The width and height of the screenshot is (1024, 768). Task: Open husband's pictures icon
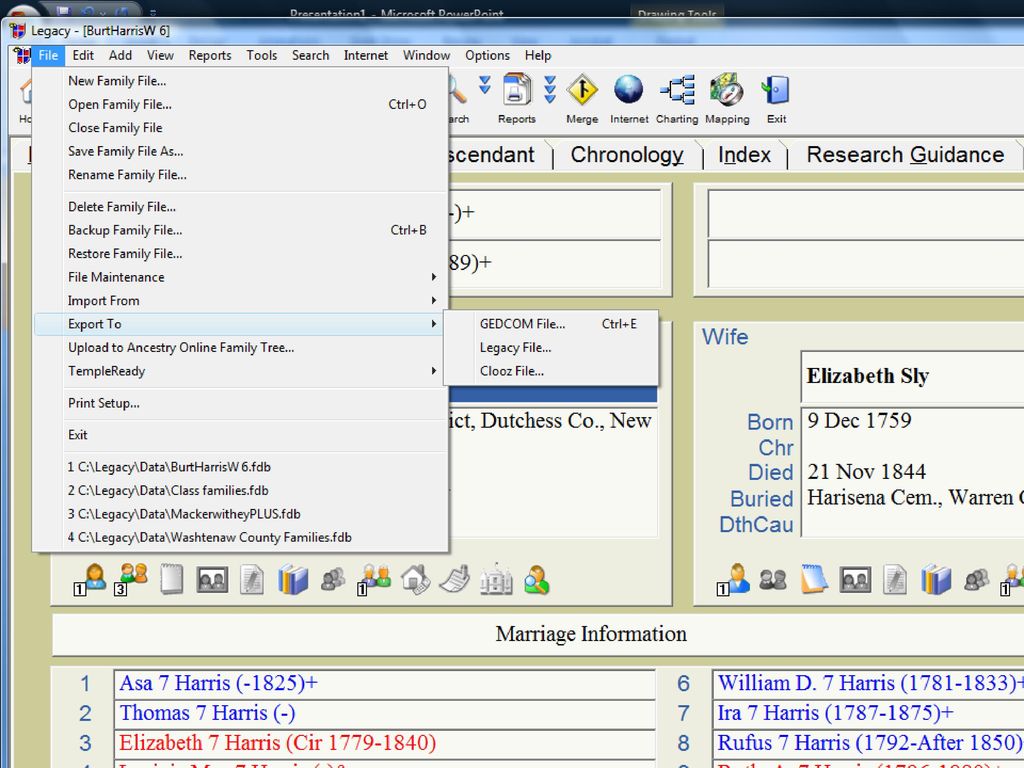(212, 580)
